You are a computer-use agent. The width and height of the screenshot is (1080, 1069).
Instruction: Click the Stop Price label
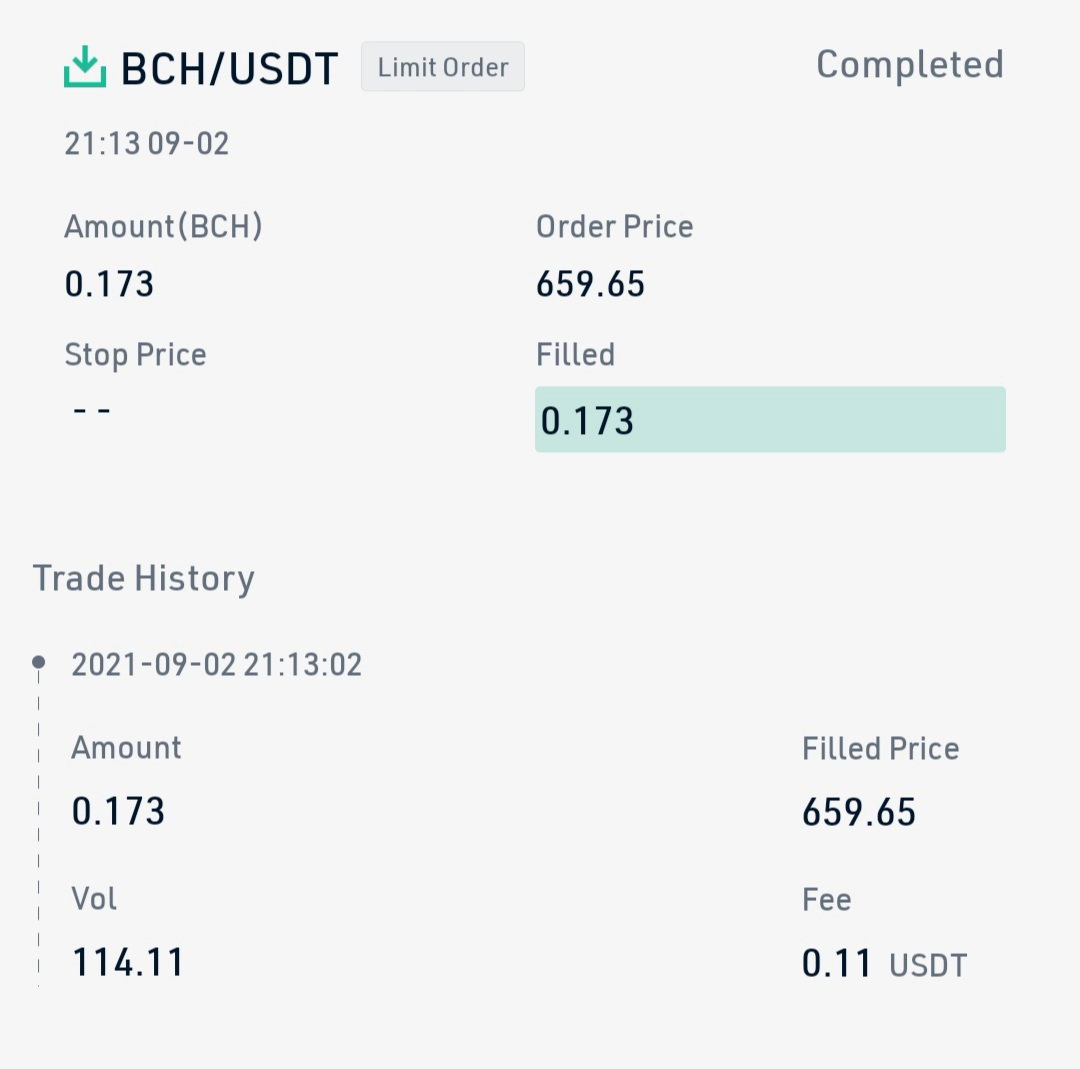pos(136,355)
